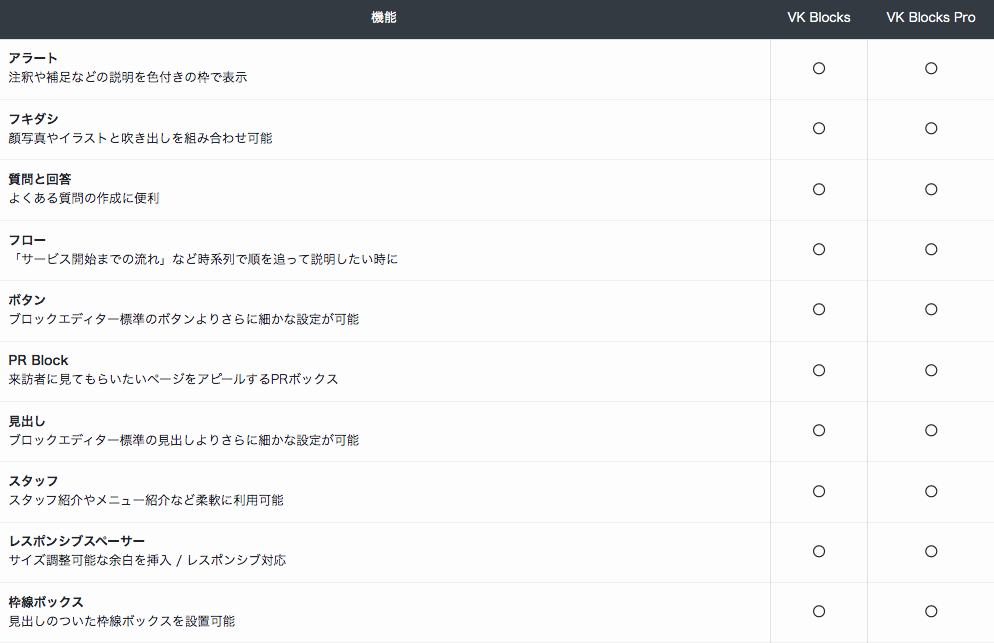Click the circle for フロー under VK Blocks Pro

(x=931, y=250)
